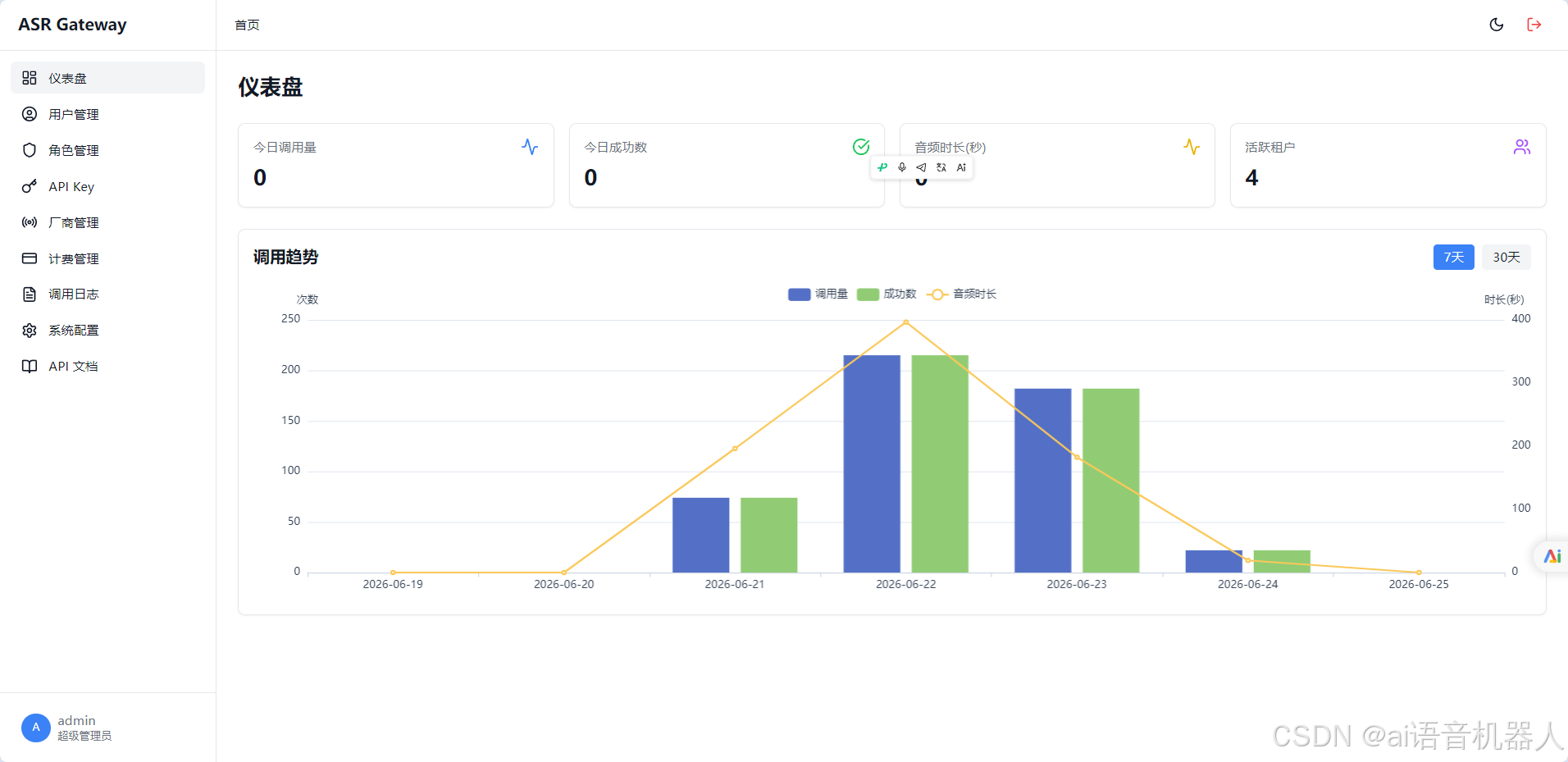The width and height of the screenshot is (1568, 762).
Task: Click the key icon for API Key
Action: (30, 186)
